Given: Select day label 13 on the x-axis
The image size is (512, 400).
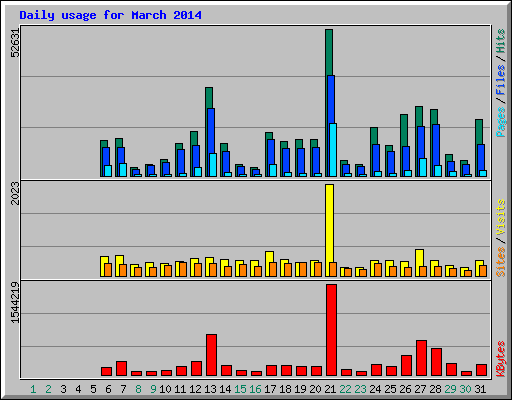Looking at the screenshot, I should pos(210,389).
